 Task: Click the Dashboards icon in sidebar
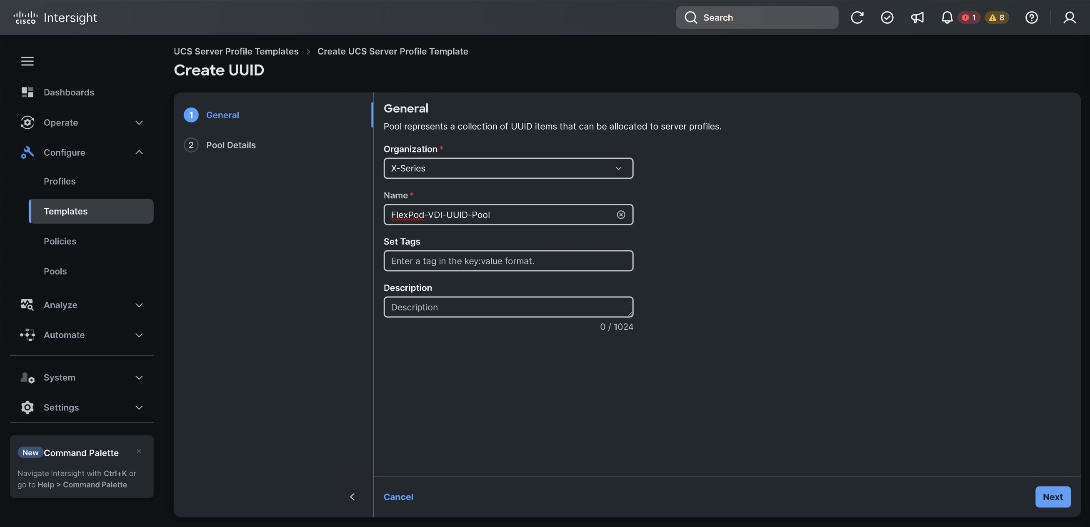tap(27, 92)
